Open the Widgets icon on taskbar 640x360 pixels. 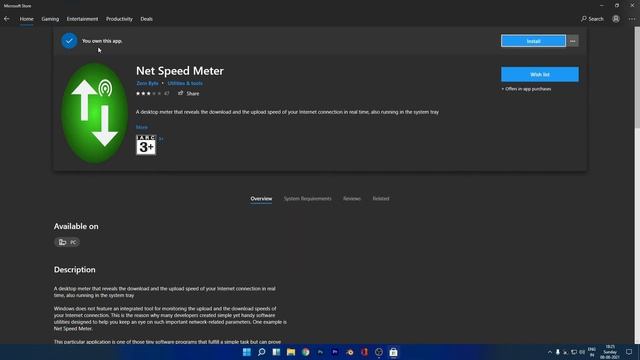[x=276, y=352]
